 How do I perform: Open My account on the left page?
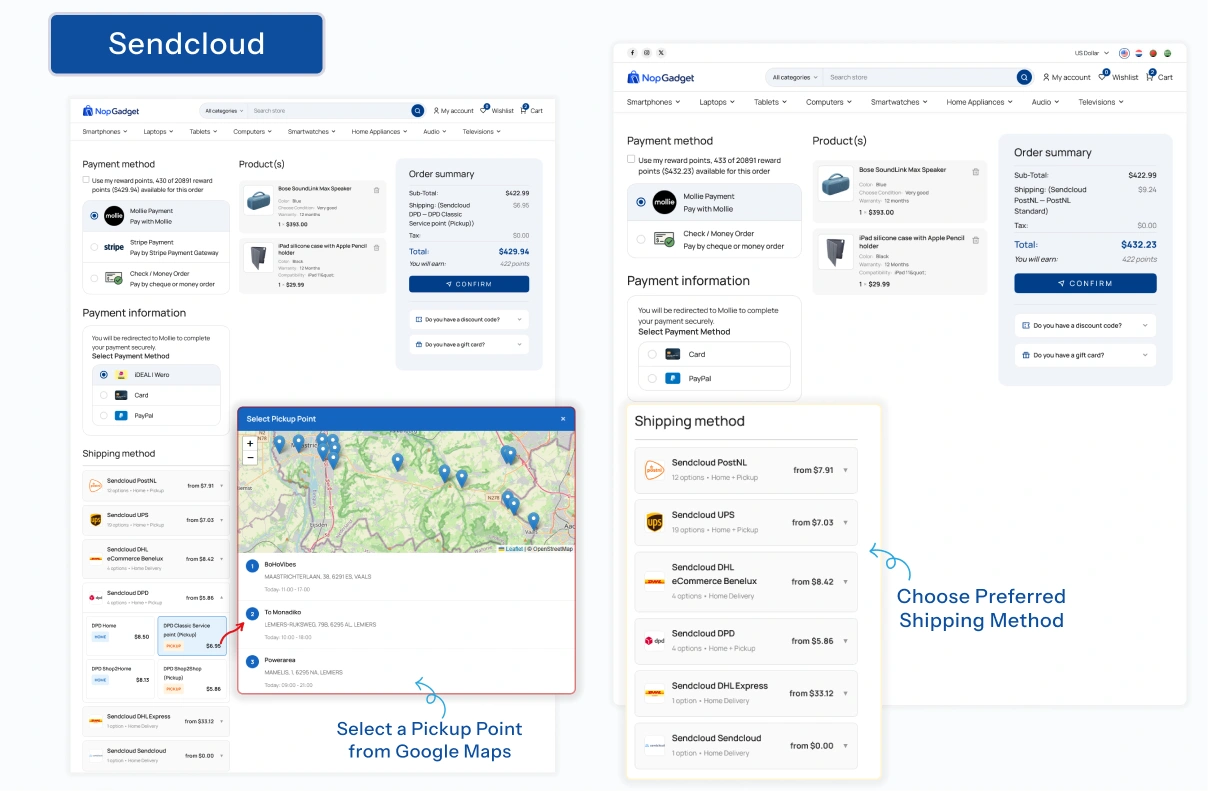click(453, 111)
